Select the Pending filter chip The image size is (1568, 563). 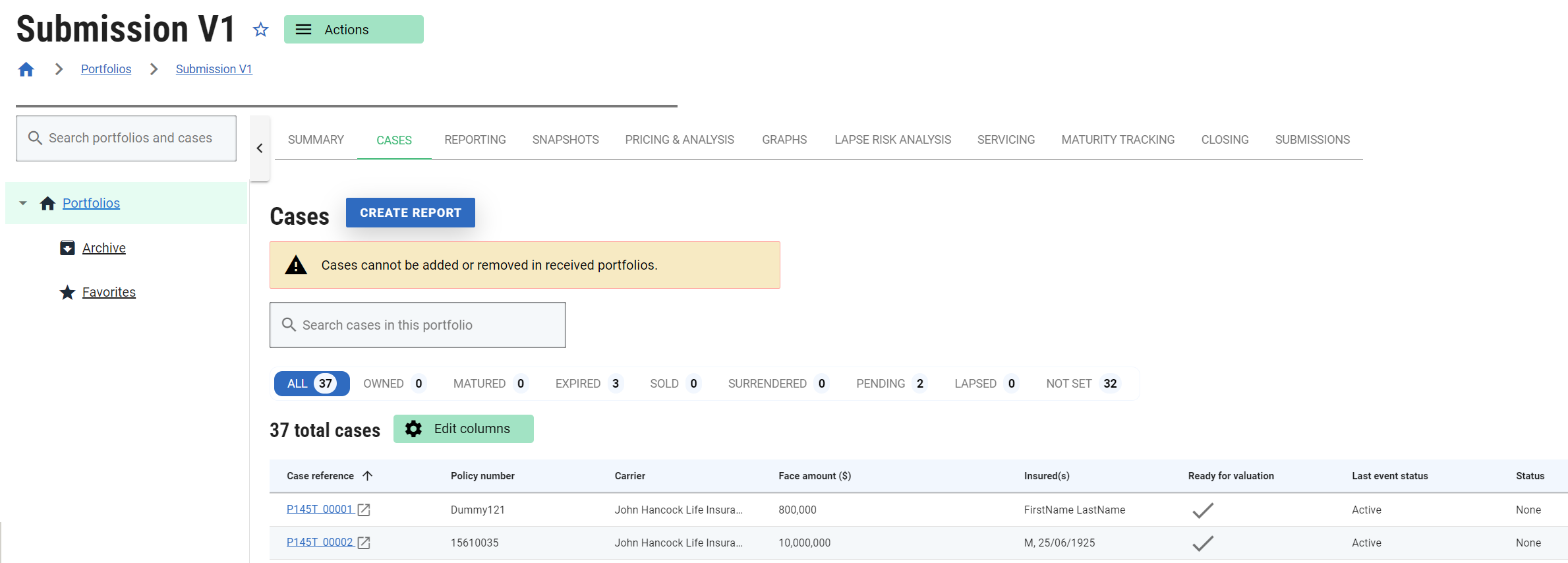tap(890, 384)
